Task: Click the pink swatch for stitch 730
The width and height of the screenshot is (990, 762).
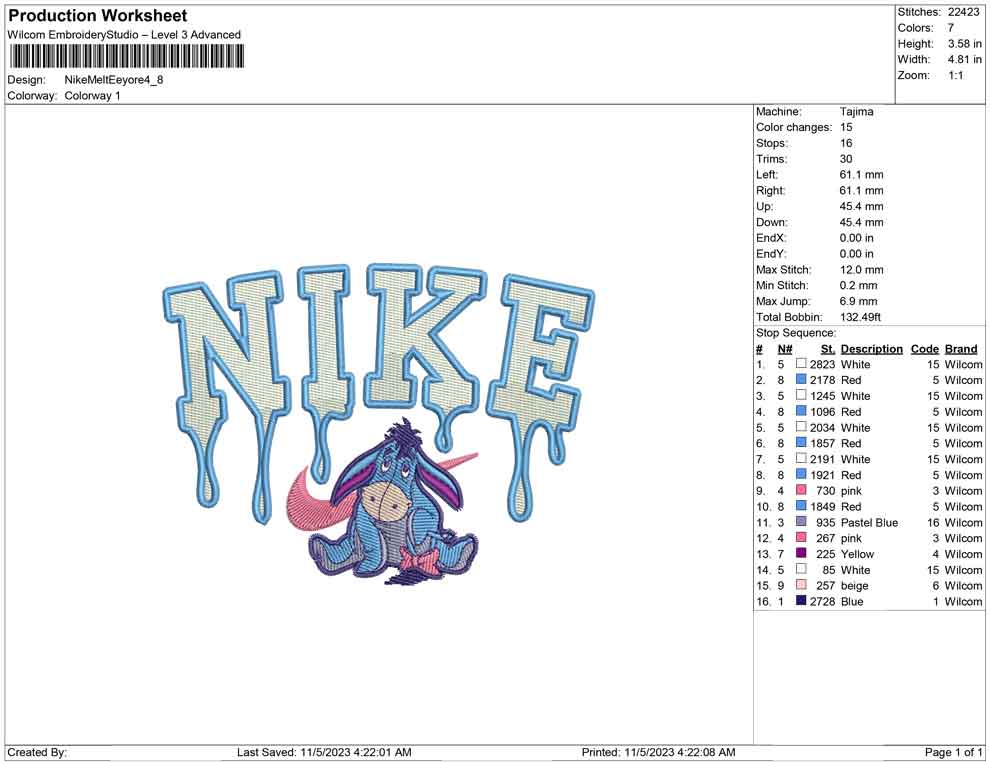Action: (x=801, y=490)
